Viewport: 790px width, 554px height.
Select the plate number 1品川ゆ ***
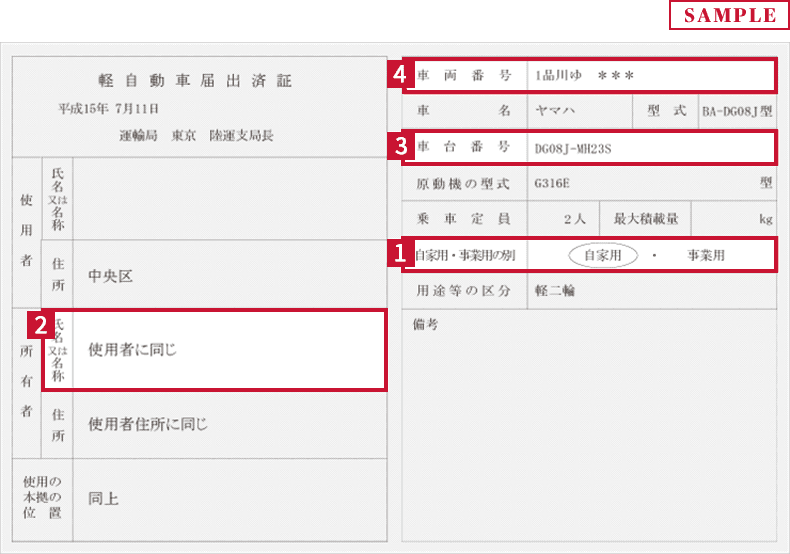coord(584,76)
